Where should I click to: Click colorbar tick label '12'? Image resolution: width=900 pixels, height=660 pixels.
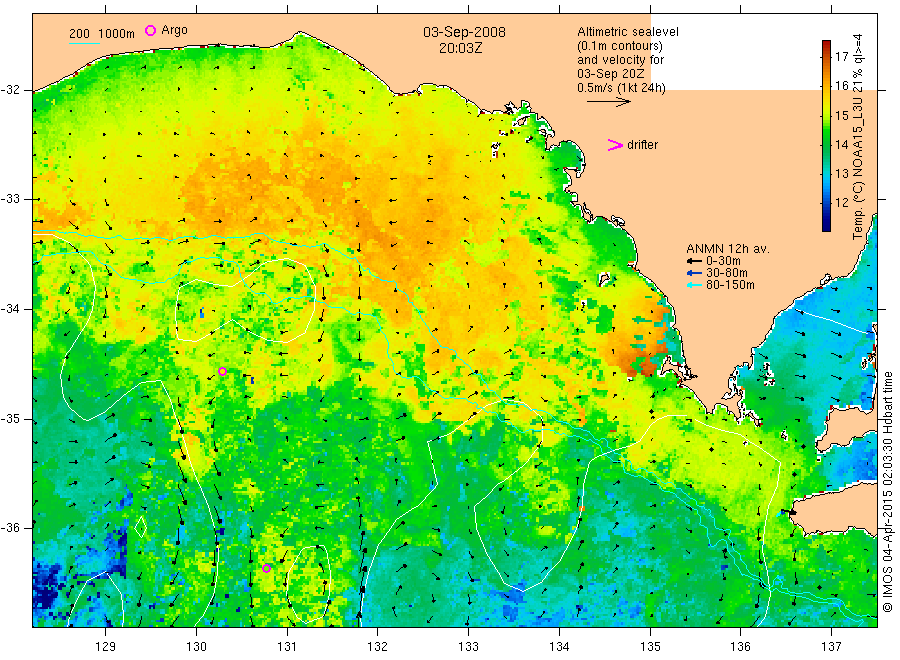(841, 203)
